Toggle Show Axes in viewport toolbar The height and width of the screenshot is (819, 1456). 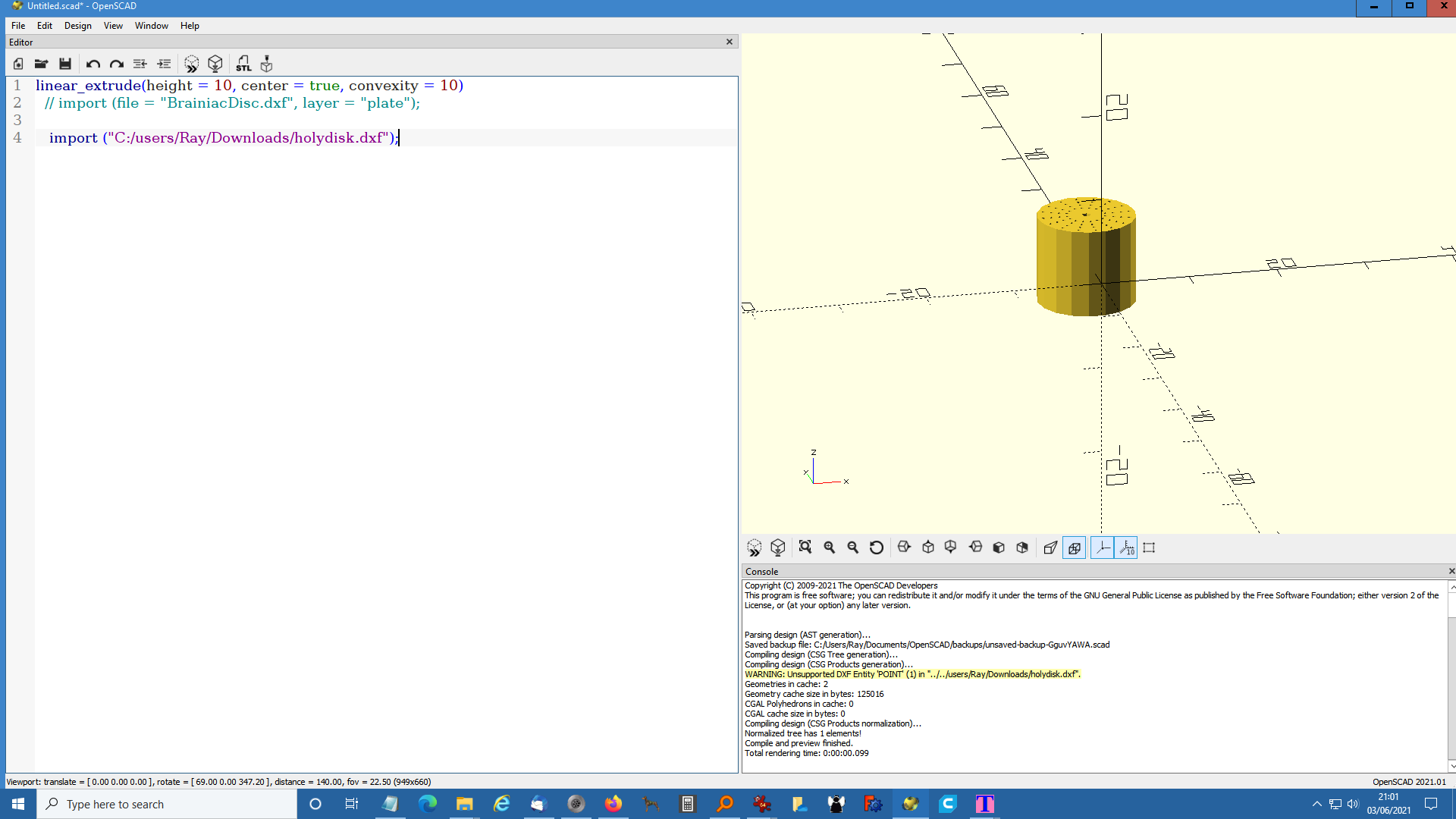(1102, 548)
